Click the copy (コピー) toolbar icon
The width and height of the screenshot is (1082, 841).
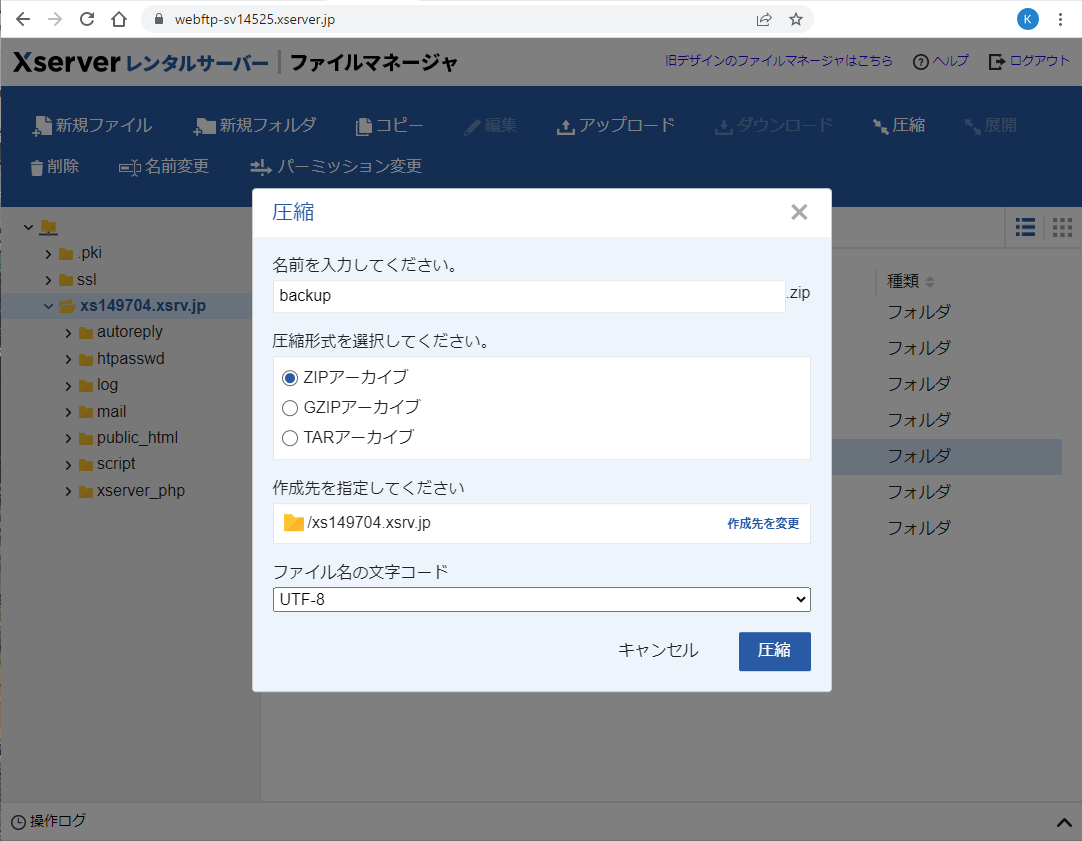(364, 126)
